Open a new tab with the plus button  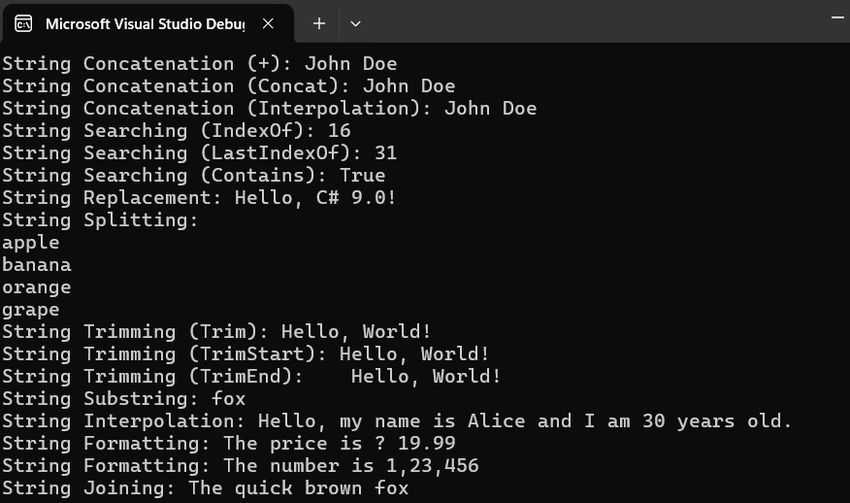[319, 23]
